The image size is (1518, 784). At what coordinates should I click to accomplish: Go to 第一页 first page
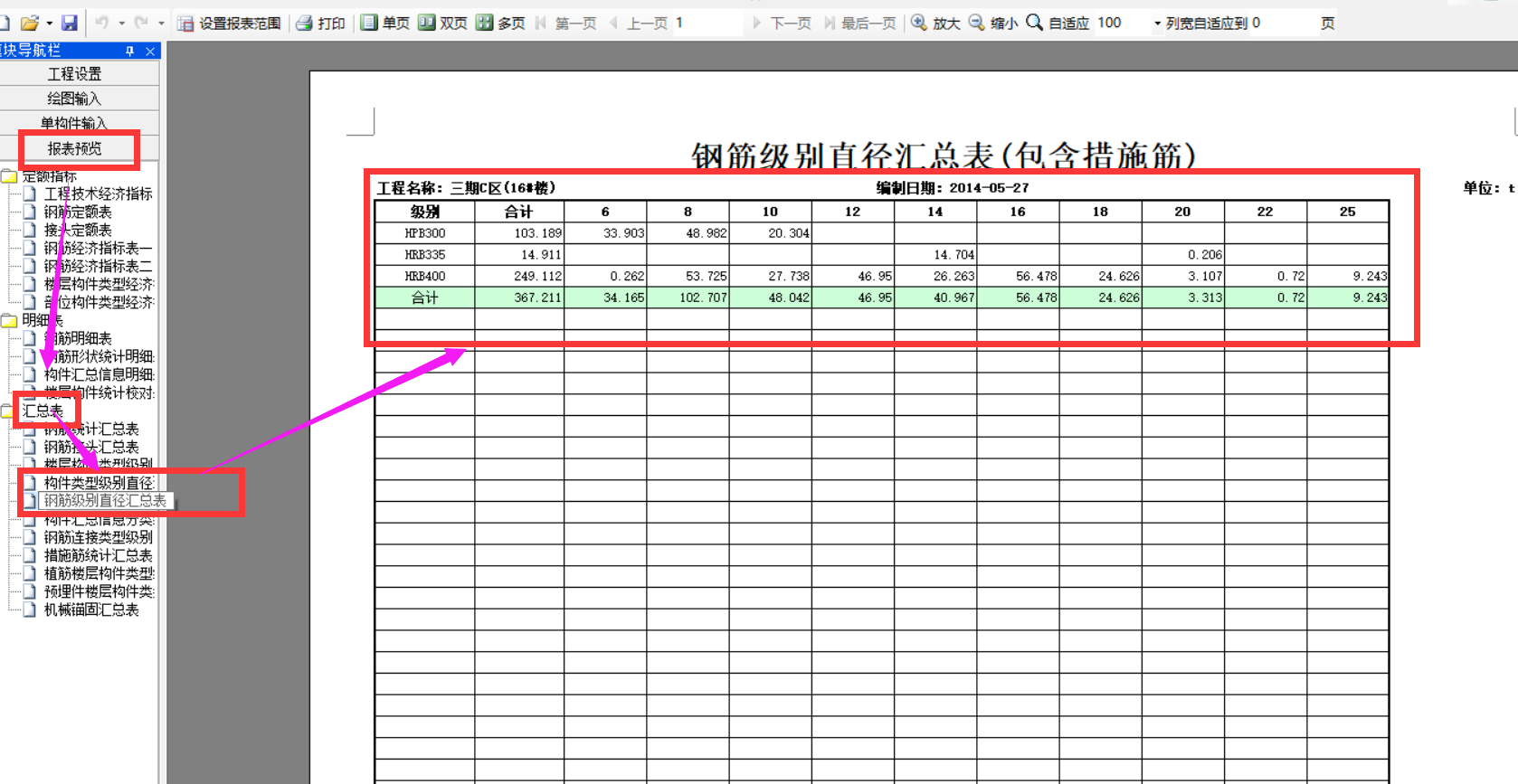[566, 23]
